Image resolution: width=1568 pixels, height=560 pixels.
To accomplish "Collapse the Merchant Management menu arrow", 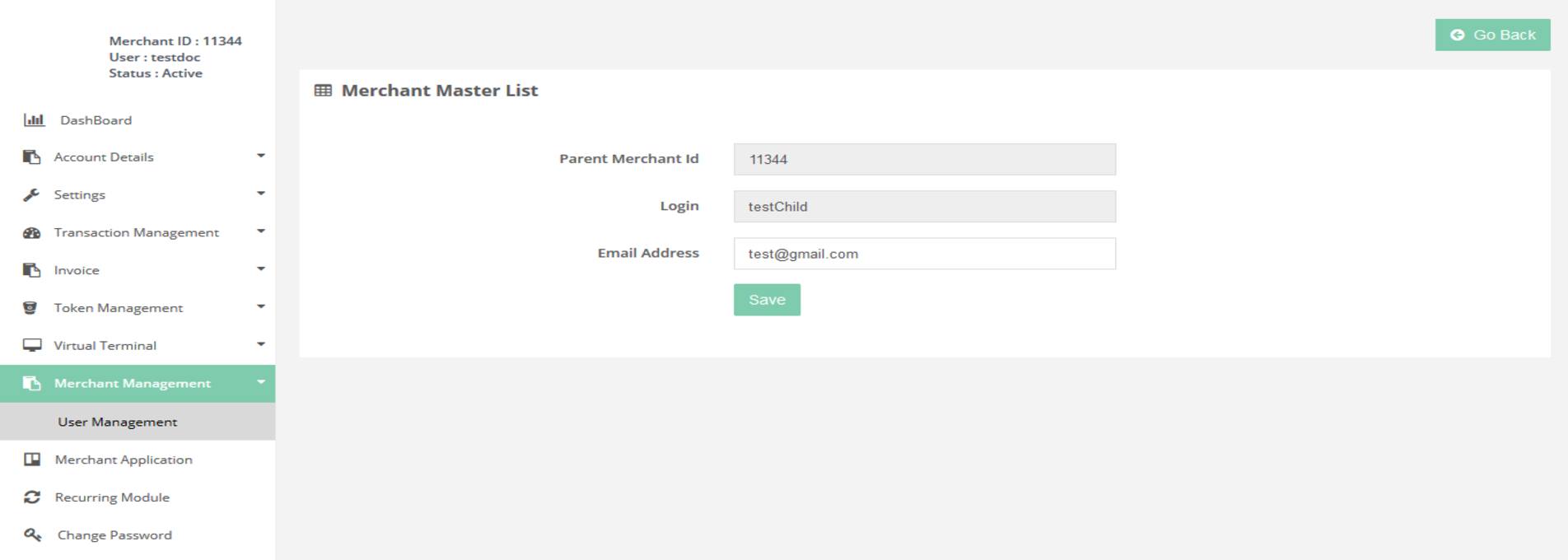I will 260,382.
